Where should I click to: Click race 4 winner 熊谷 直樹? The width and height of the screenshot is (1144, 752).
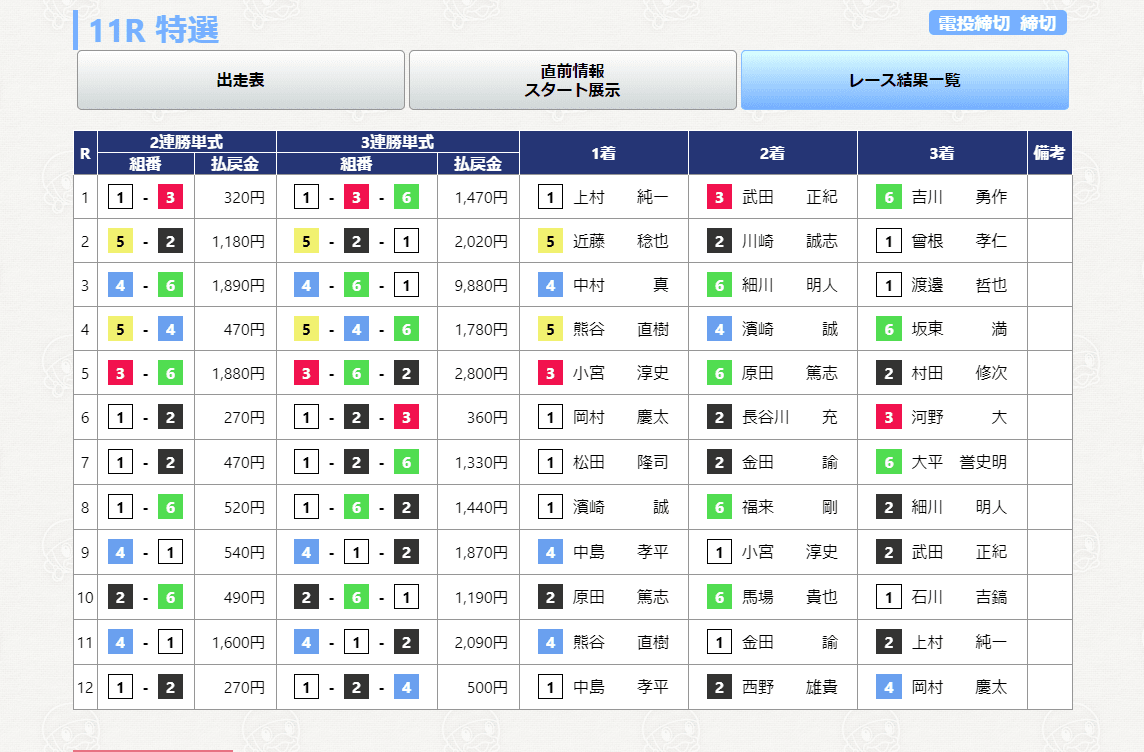point(620,330)
